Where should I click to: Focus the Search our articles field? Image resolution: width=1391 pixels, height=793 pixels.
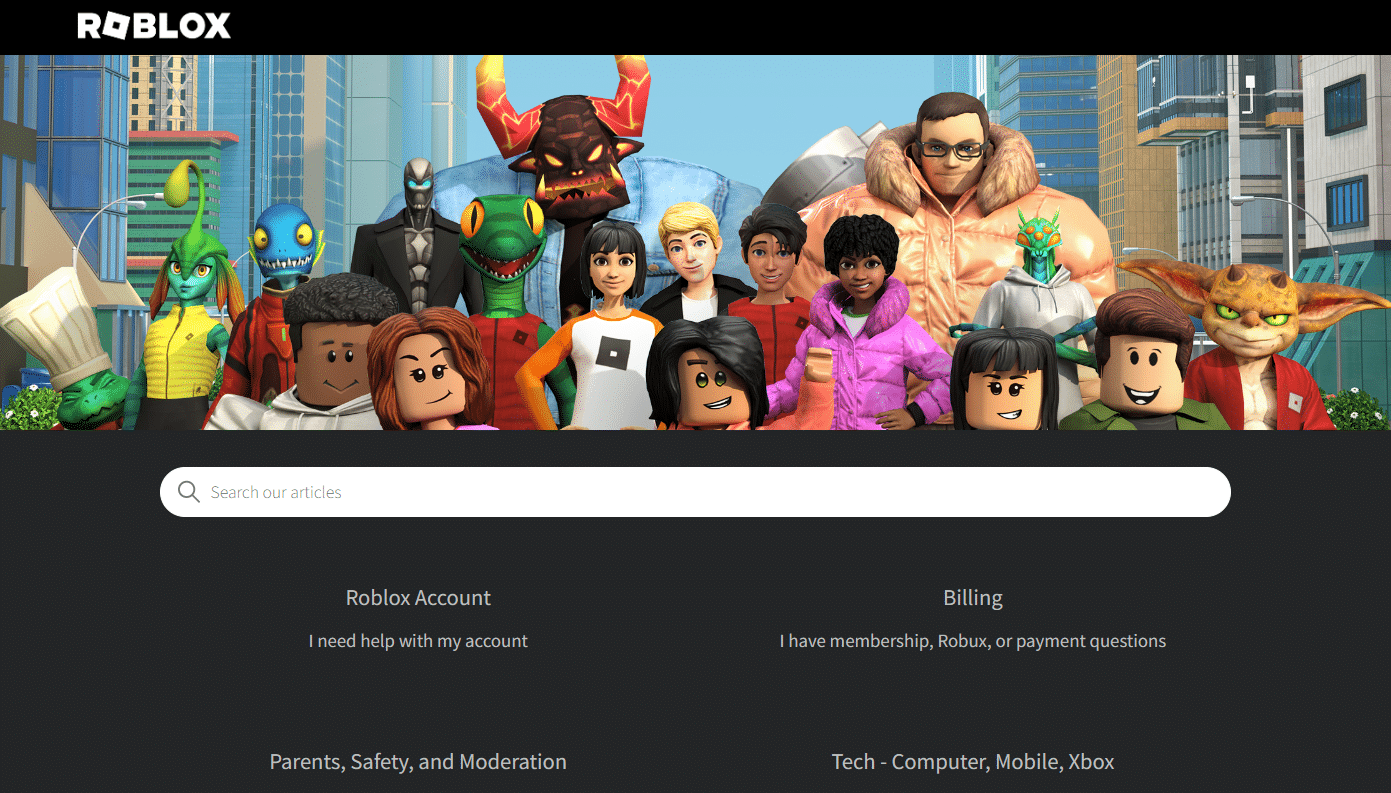click(695, 492)
